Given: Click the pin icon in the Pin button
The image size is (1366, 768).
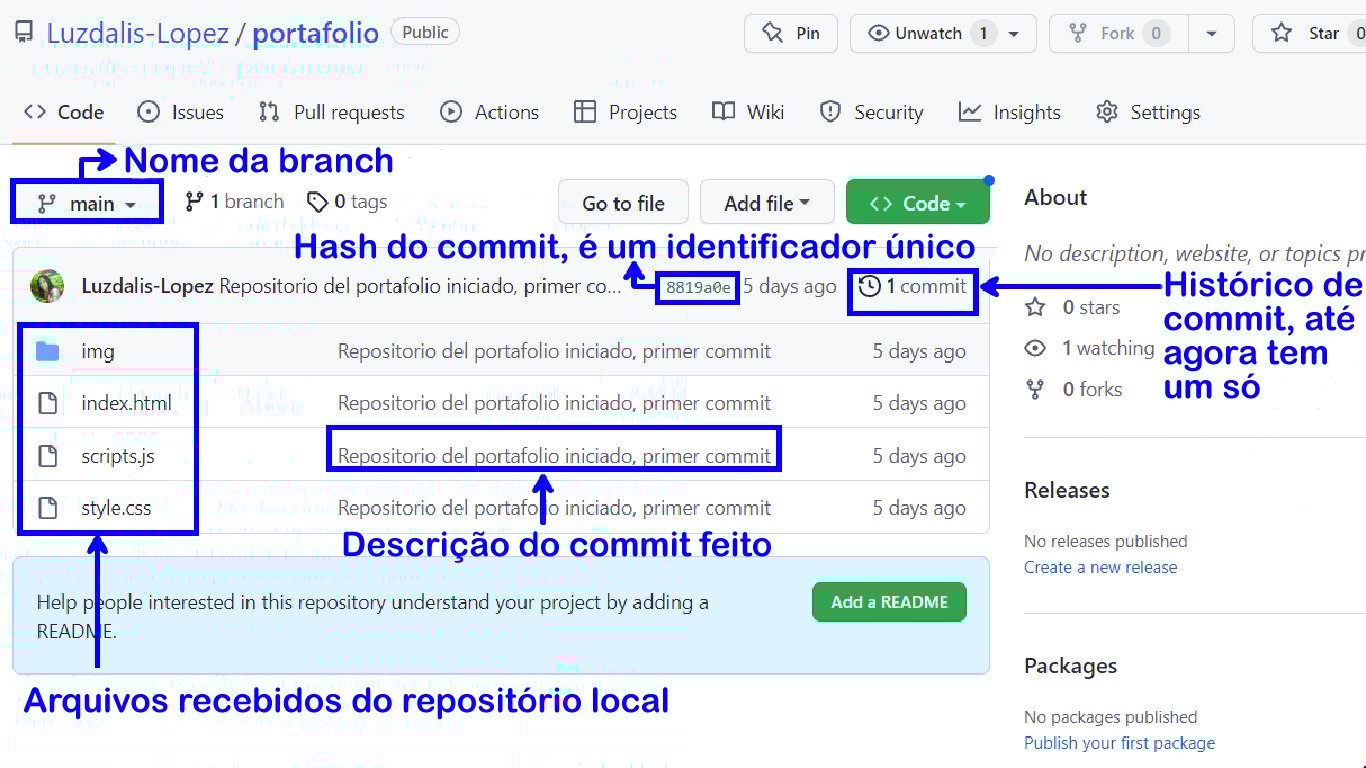Looking at the screenshot, I should point(772,33).
